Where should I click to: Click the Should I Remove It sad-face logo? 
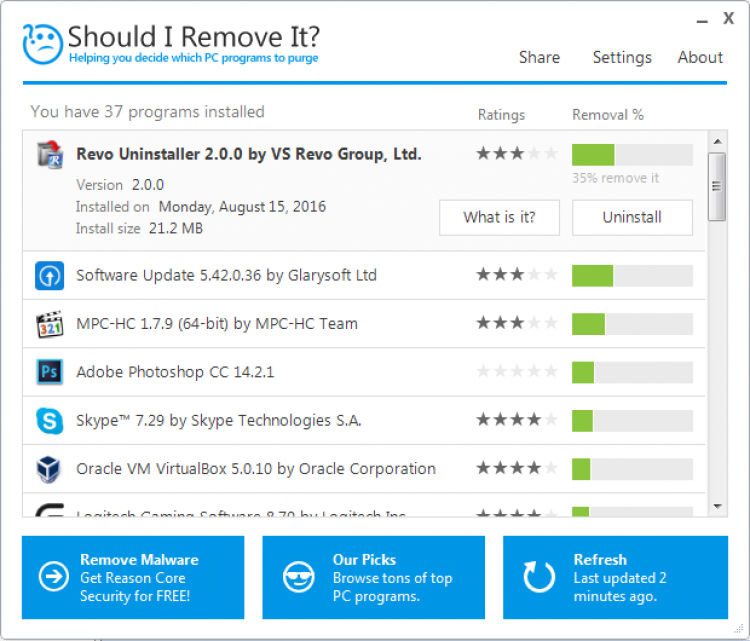point(43,44)
